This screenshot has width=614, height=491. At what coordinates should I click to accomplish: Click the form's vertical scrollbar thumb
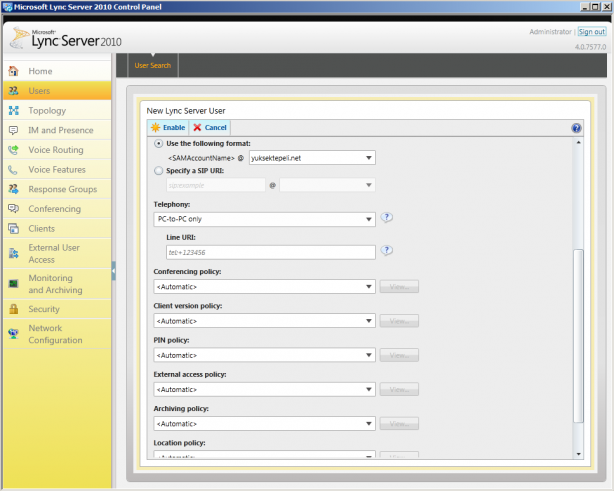pos(578,336)
